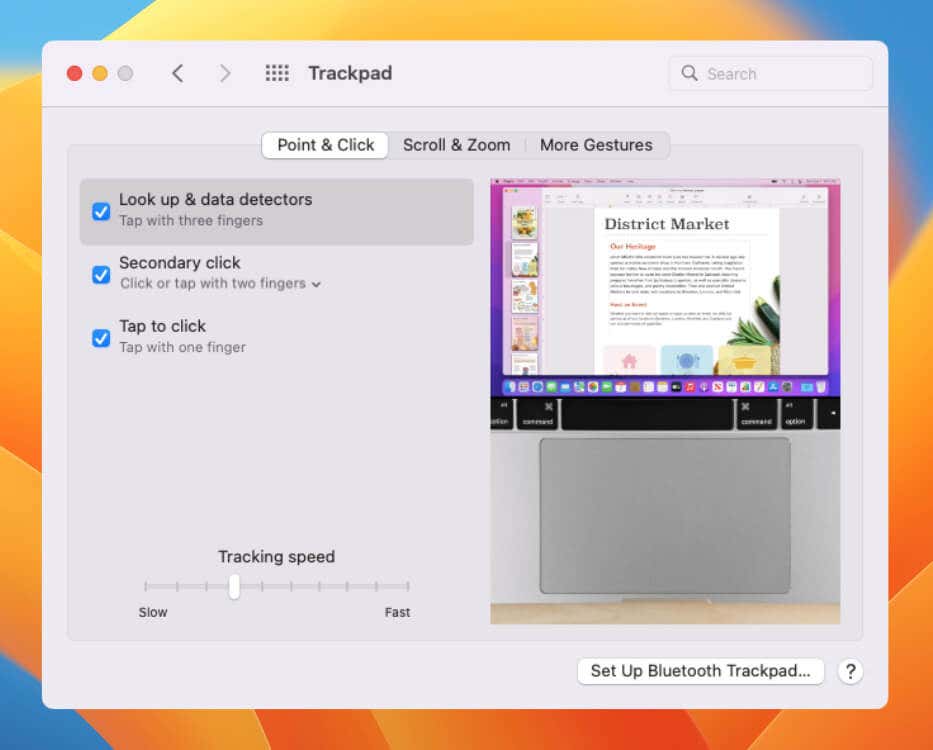Click the Tracking speed slider handle
Image resolution: width=933 pixels, height=750 pixels.
pos(234,586)
